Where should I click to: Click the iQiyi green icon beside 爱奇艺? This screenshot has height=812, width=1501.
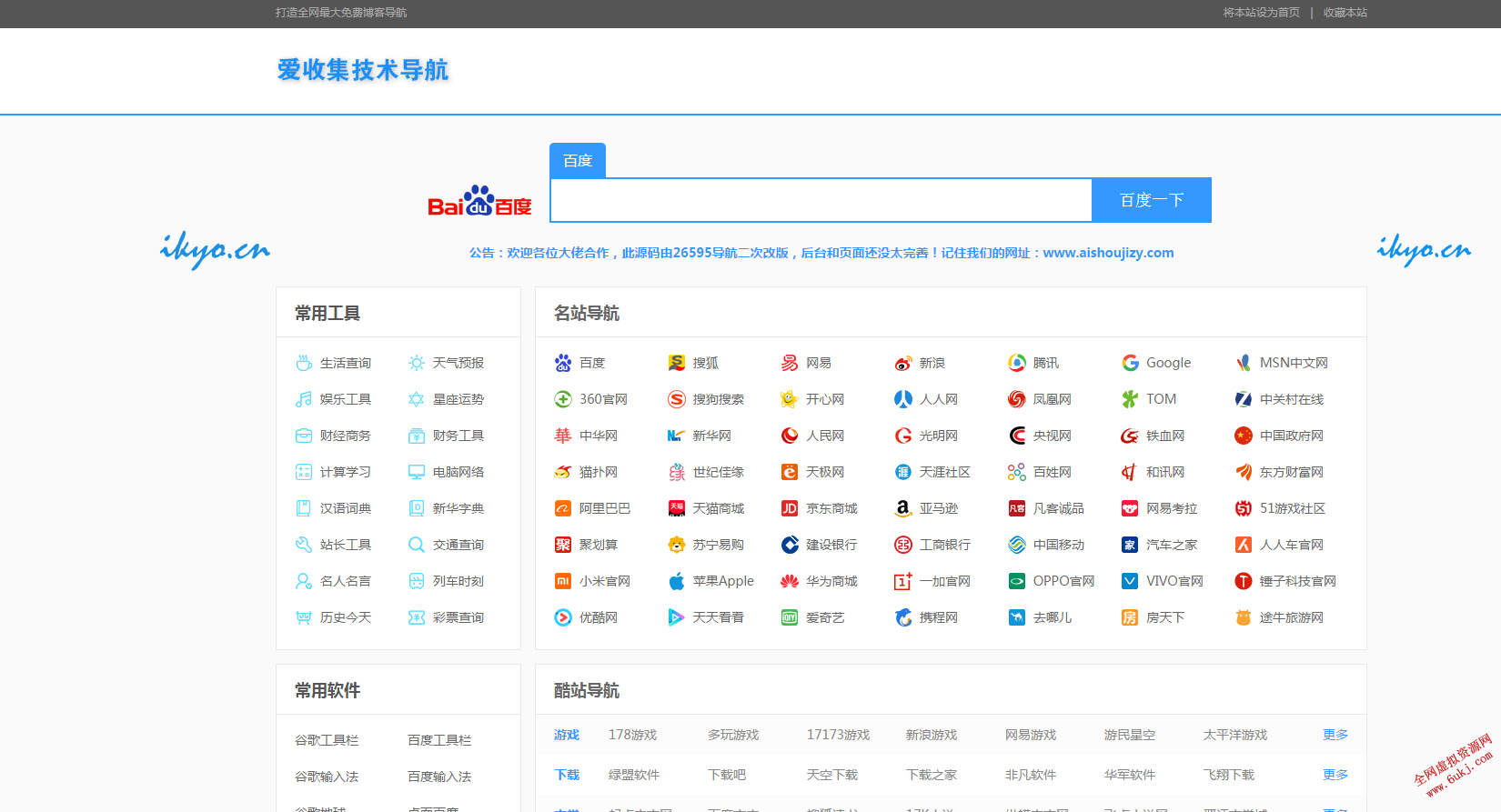(x=790, y=617)
